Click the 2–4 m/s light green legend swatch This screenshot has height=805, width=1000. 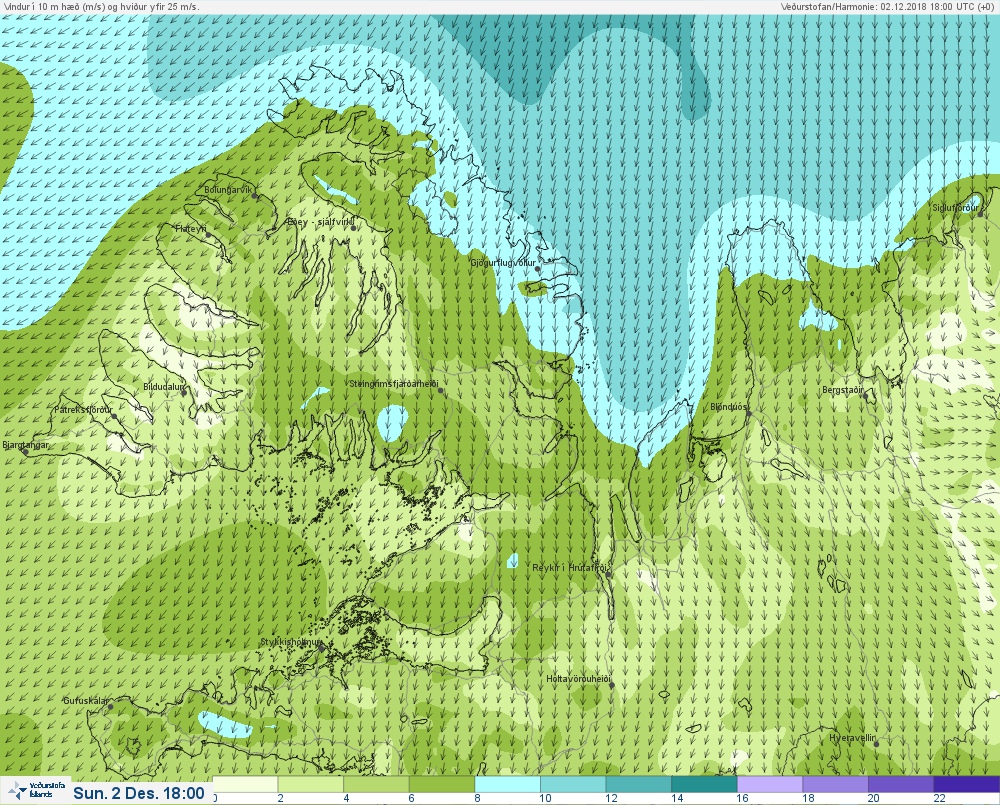click(311, 784)
